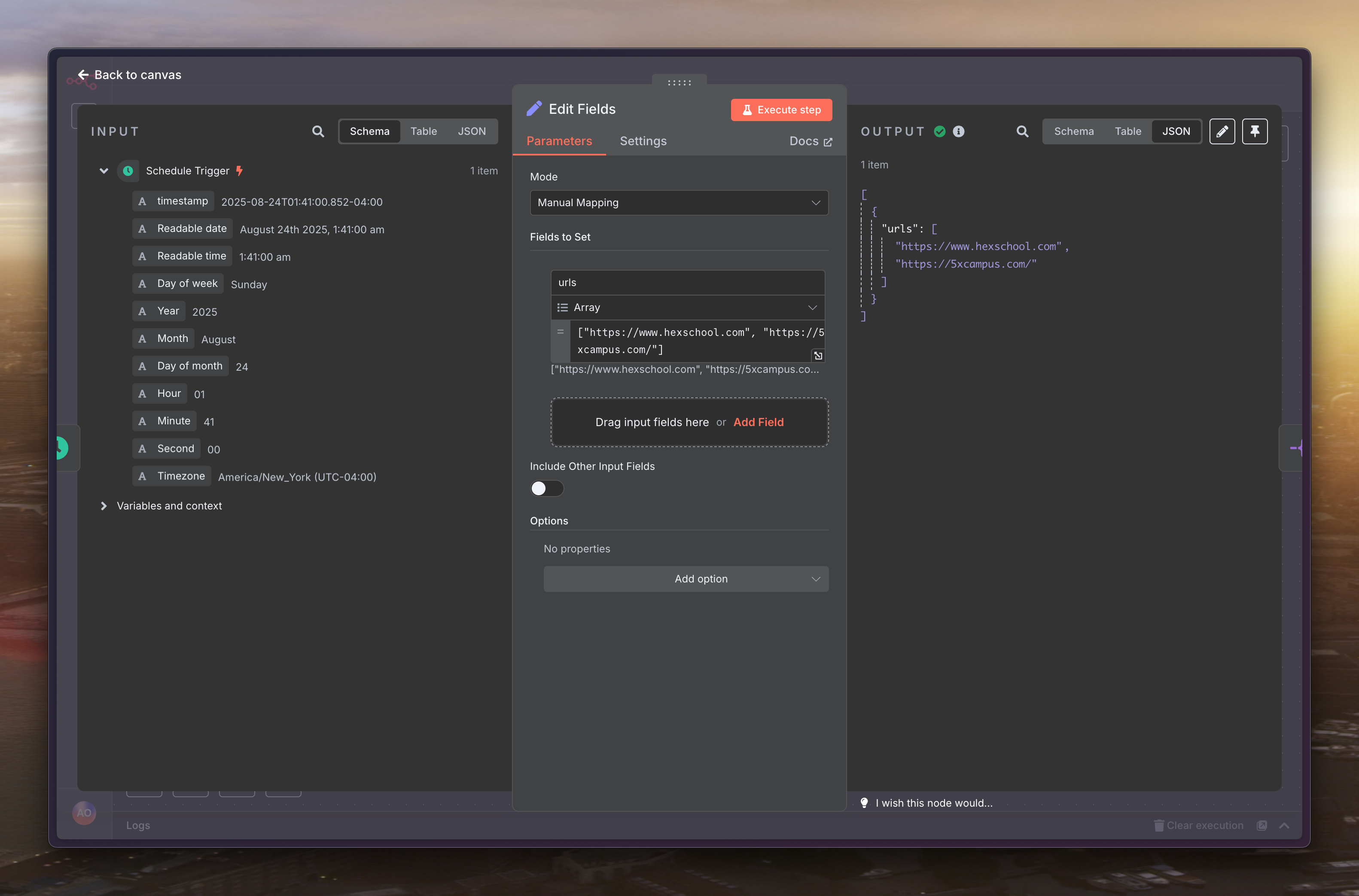Collapse the Schedule Trigger tree
This screenshot has width=1359, height=896.
click(x=104, y=171)
